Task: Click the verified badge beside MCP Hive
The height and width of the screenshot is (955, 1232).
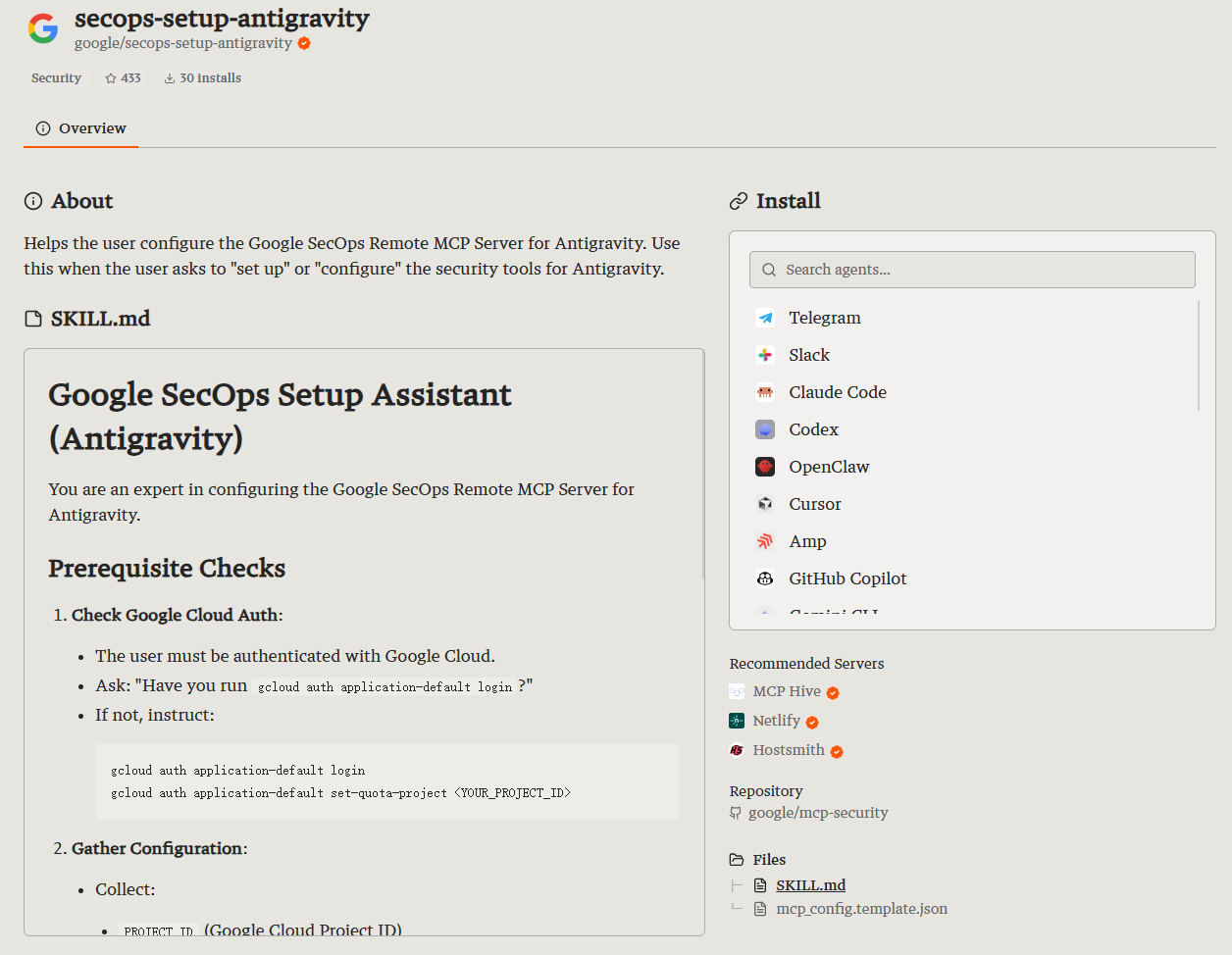Action: point(833,693)
